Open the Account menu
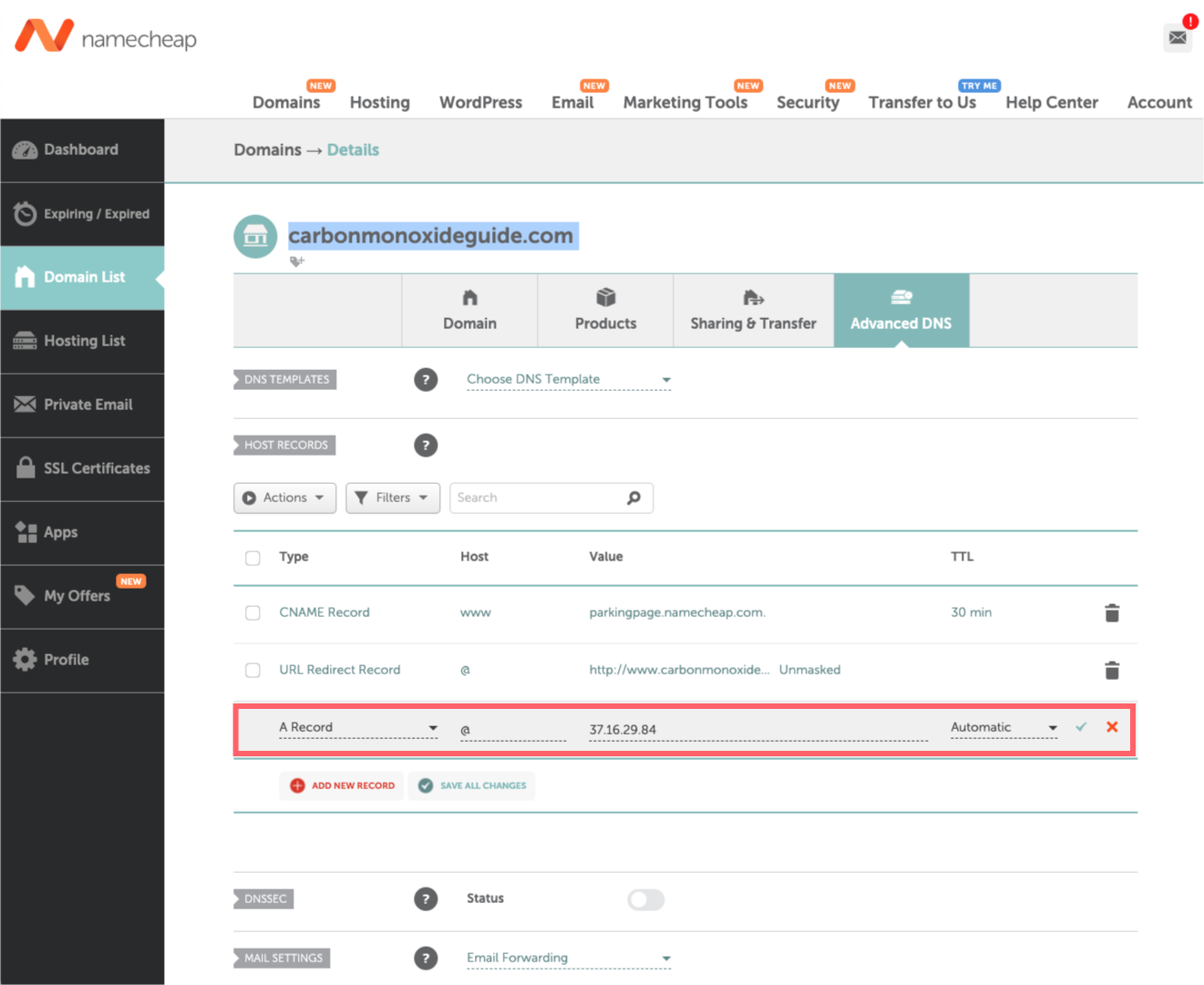1204x985 pixels. coord(1159,103)
